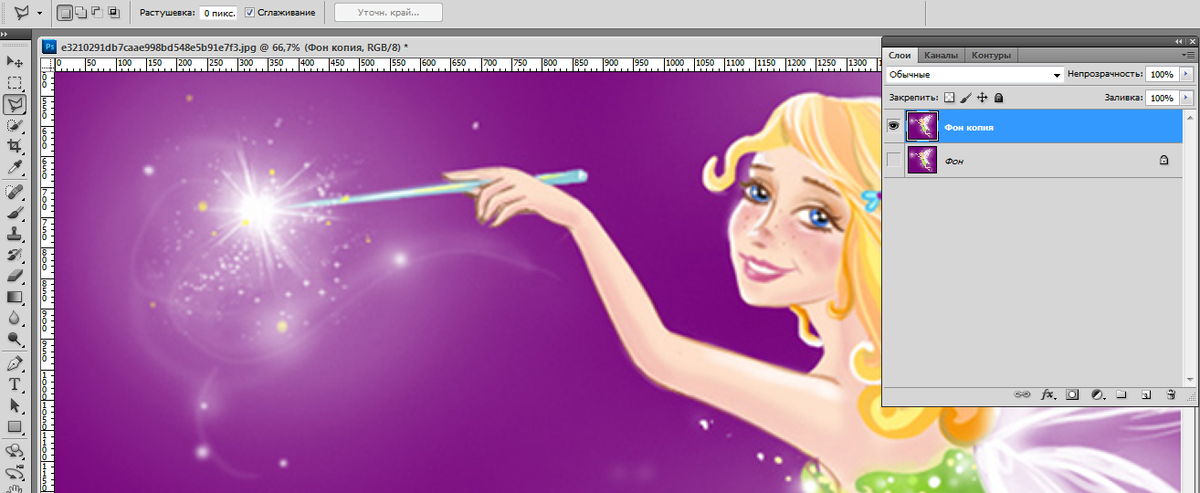Screen dimensions: 1200x493
Task: Select the Type tool
Action: [14, 384]
